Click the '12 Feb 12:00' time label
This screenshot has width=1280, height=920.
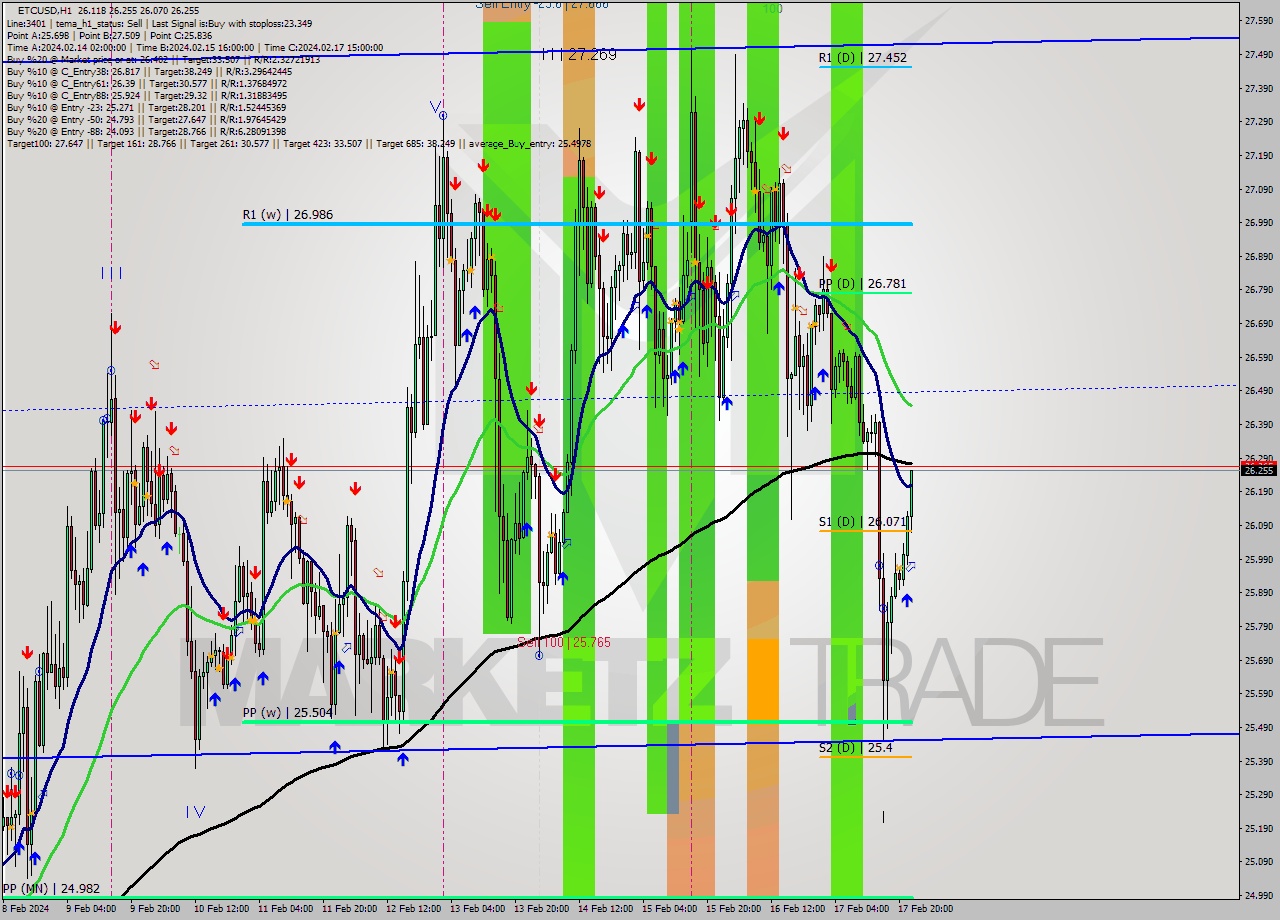click(x=413, y=909)
